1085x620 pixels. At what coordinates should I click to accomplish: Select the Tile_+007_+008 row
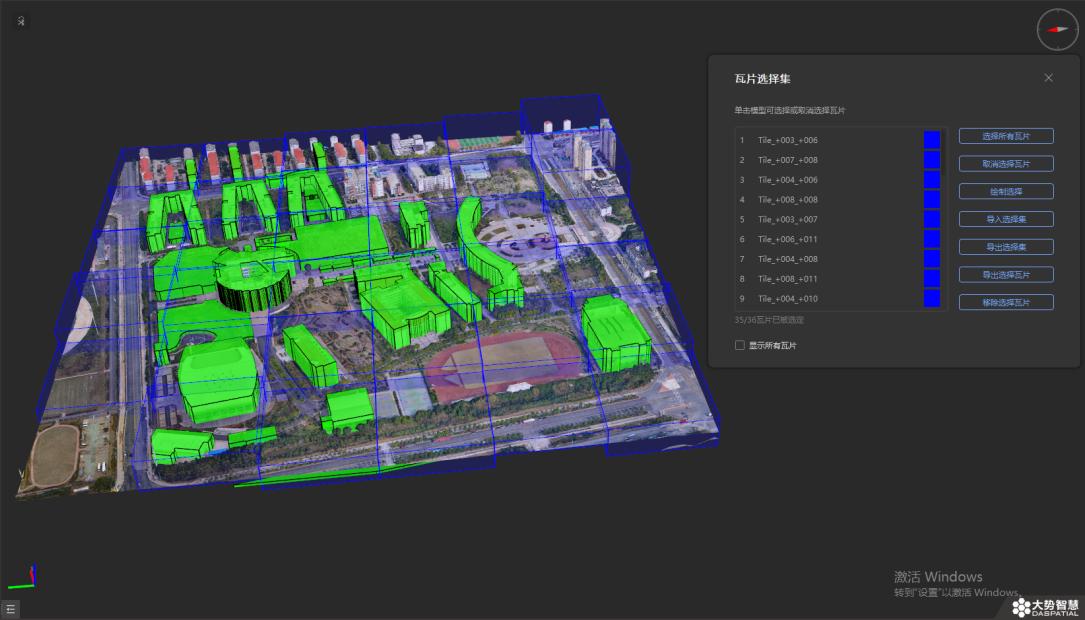point(839,160)
